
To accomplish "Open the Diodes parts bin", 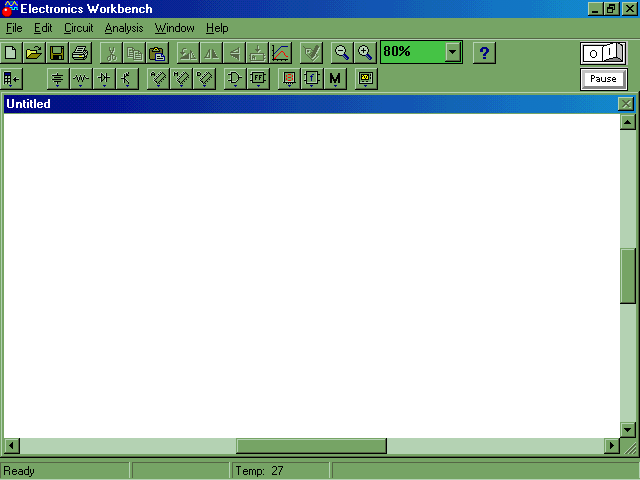I will tap(104, 79).
